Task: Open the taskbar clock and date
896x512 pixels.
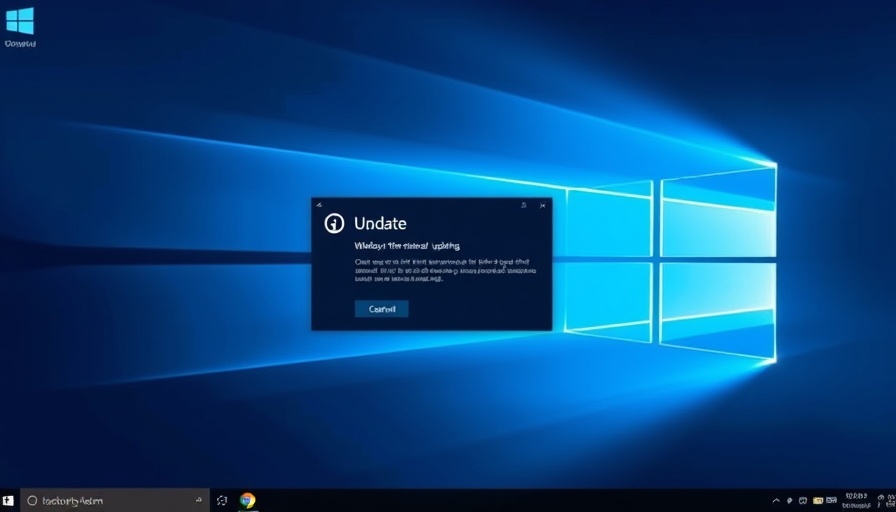Action: coord(856,501)
